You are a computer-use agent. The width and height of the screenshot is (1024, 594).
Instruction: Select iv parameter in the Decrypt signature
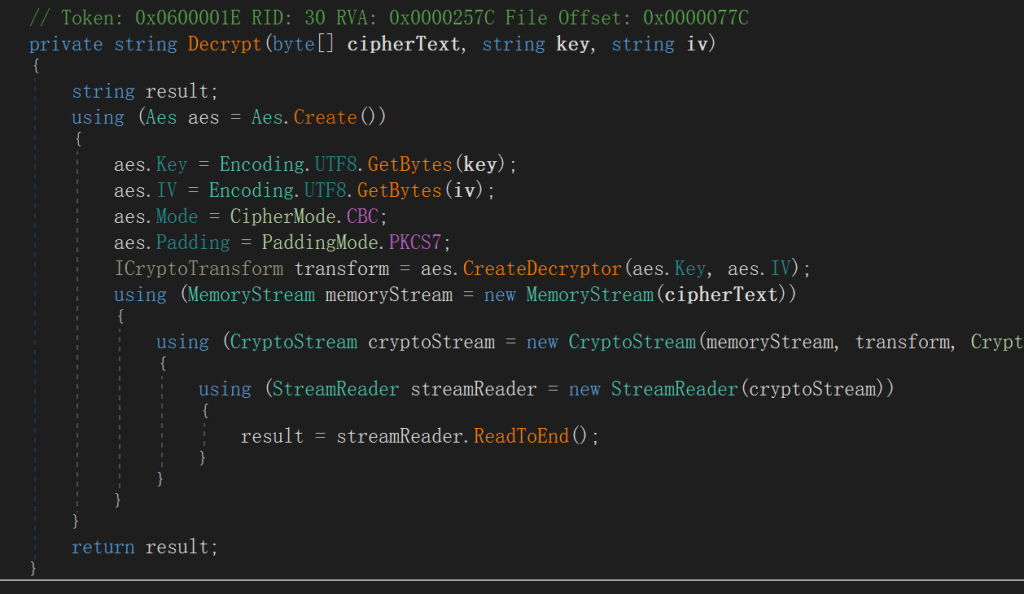(x=697, y=44)
